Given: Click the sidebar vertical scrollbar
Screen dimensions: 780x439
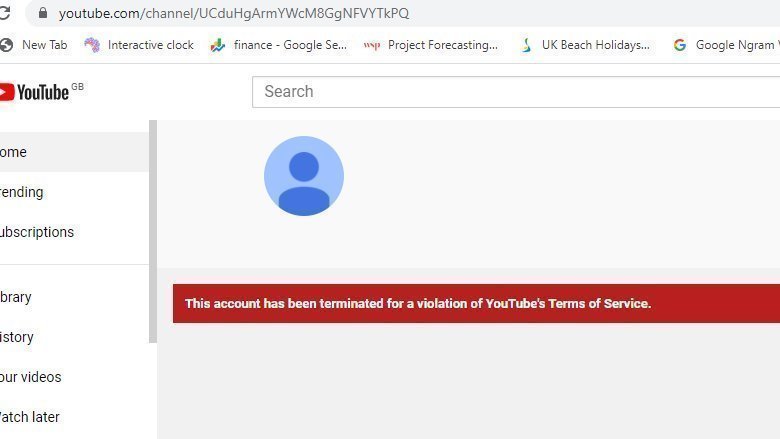Looking at the screenshot, I should pyautogui.click(x=153, y=231).
